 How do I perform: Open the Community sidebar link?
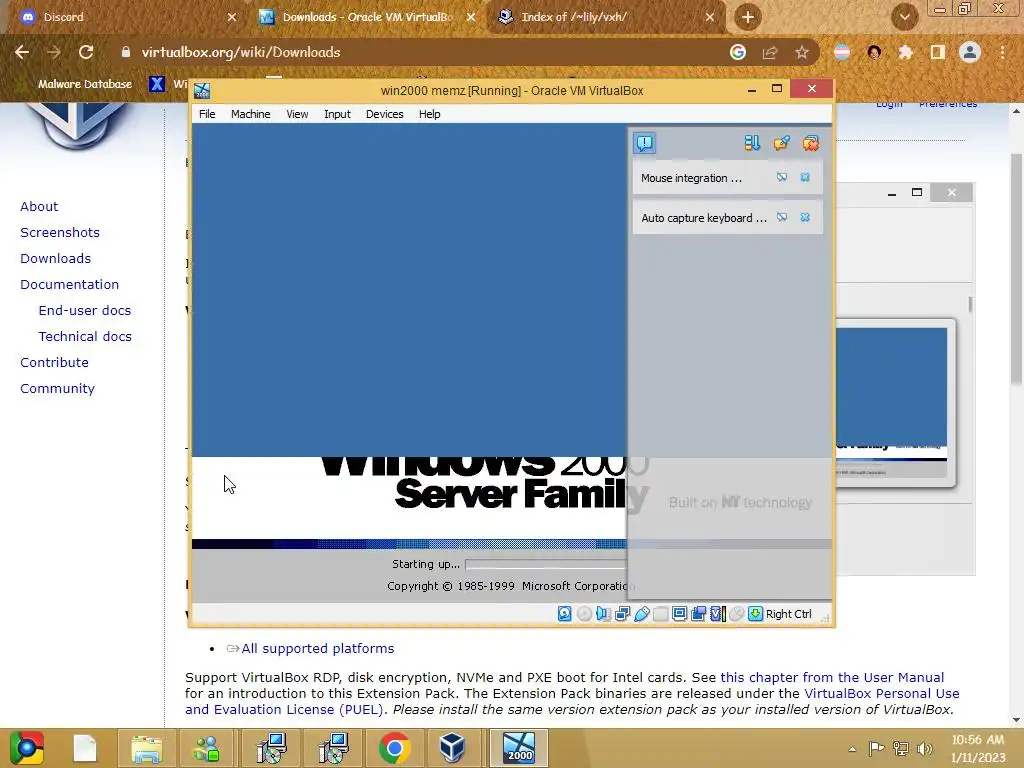coord(57,389)
